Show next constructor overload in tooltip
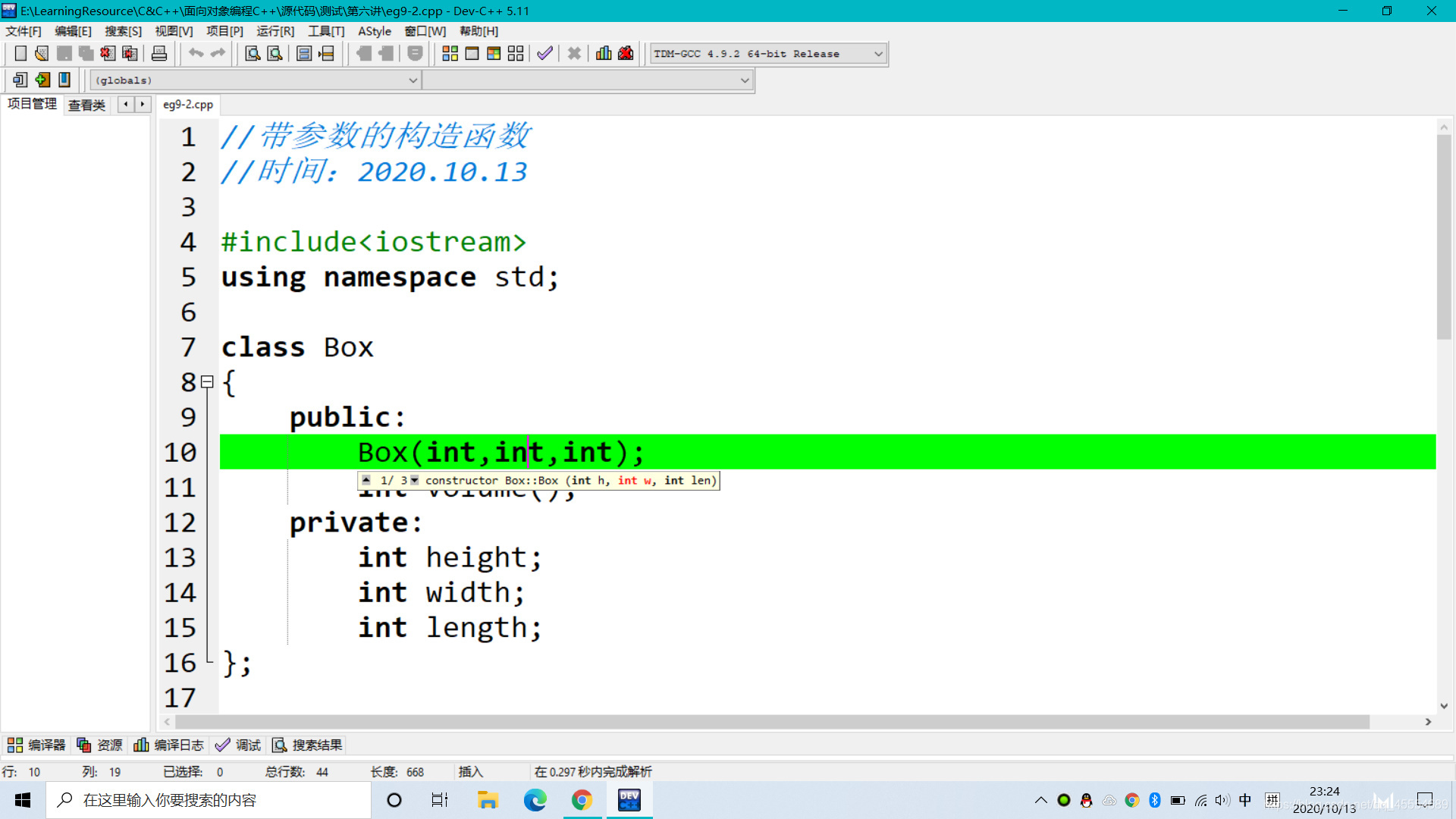 pos(415,480)
